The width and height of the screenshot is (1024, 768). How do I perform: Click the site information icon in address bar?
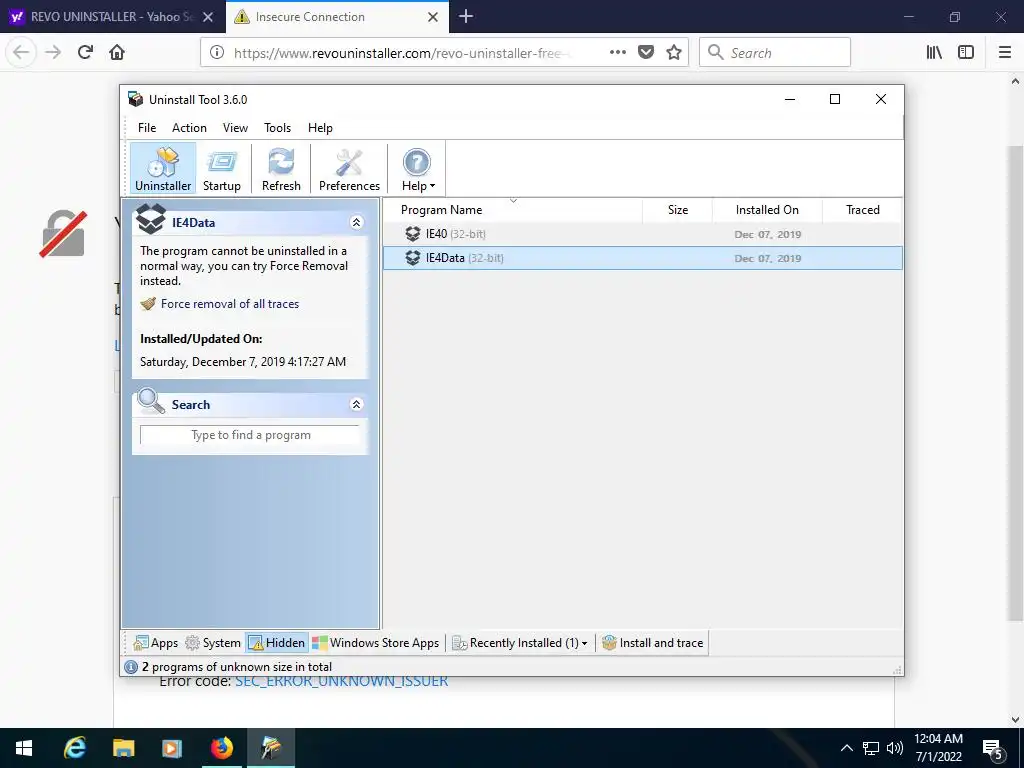pyautogui.click(x=217, y=52)
